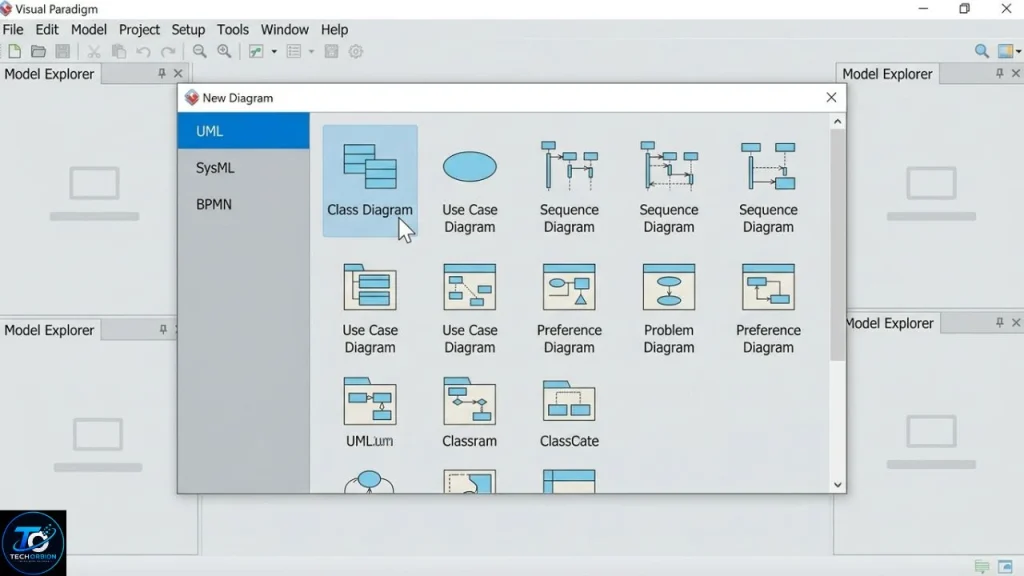Create a new project with the blank page icon
Screen dimensions: 1024x576
14,52
